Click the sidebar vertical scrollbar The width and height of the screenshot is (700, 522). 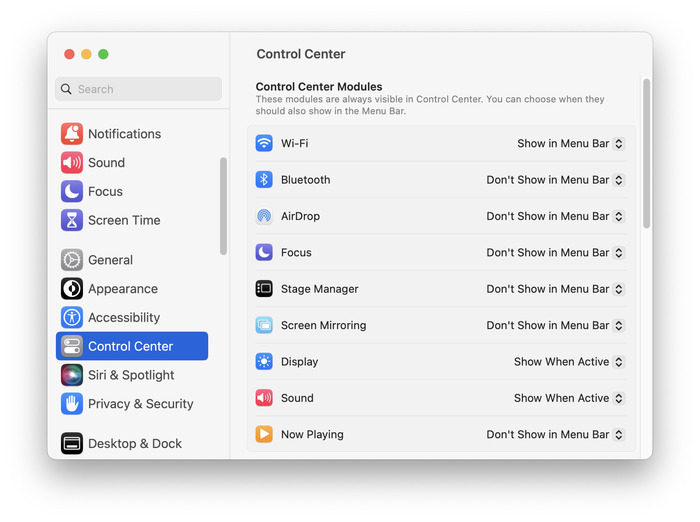tap(223, 206)
